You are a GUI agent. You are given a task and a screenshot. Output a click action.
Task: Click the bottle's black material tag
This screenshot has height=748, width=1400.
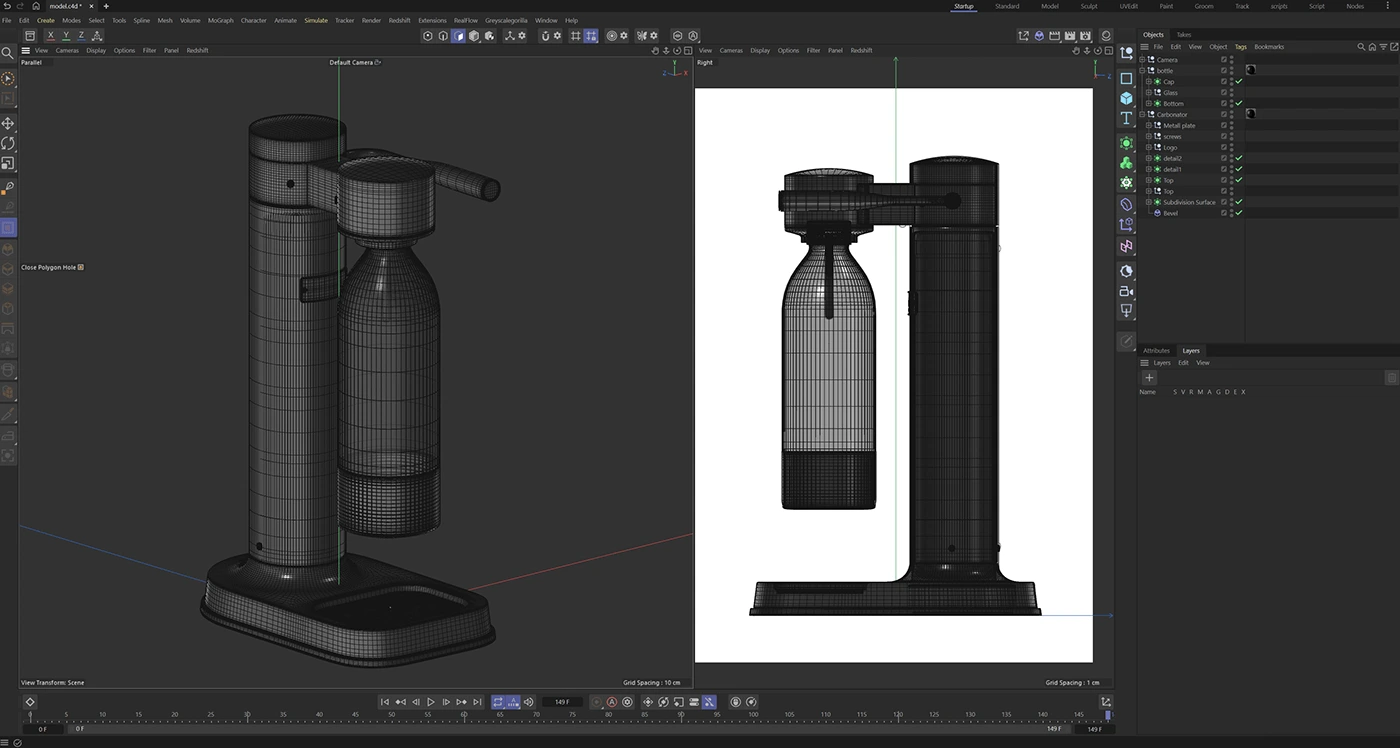point(1250,70)
